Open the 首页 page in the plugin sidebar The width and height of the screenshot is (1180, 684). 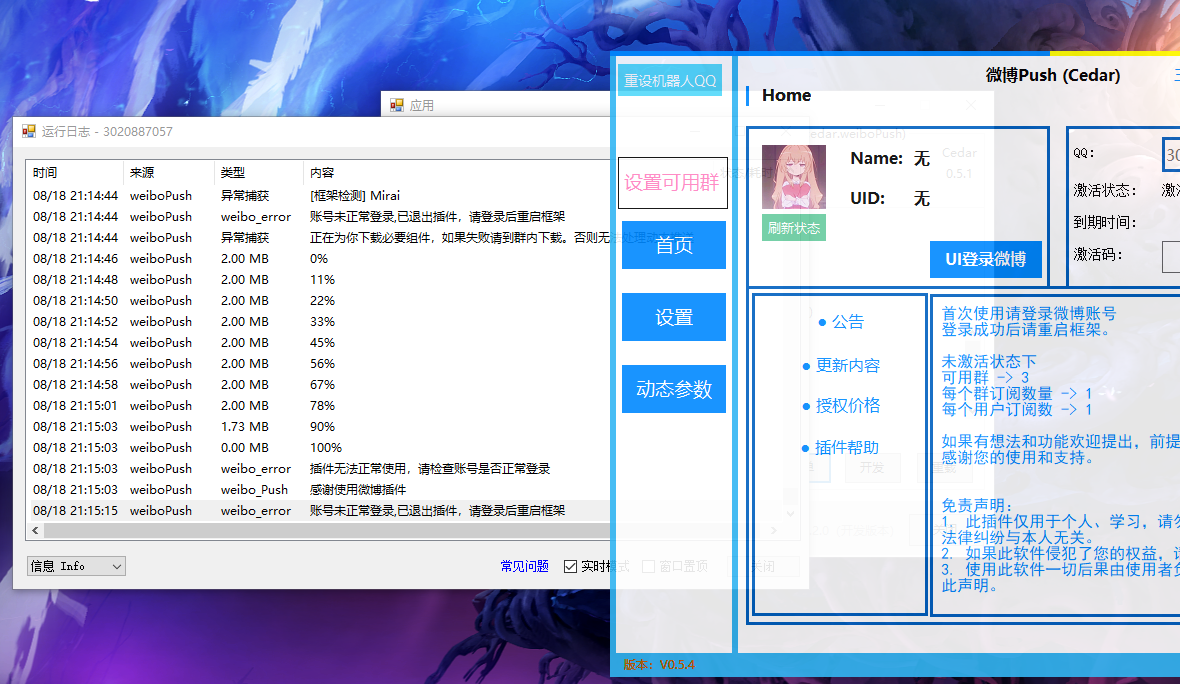(673, 244)
